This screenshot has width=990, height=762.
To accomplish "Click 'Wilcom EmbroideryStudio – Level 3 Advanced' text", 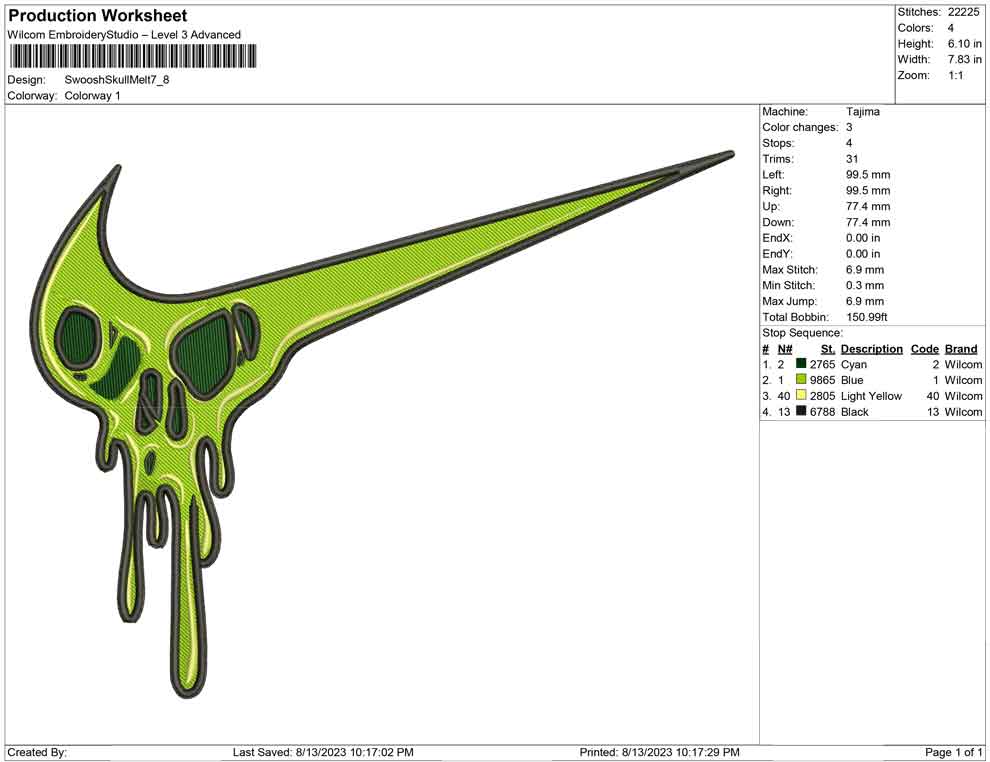I will 124,35.
